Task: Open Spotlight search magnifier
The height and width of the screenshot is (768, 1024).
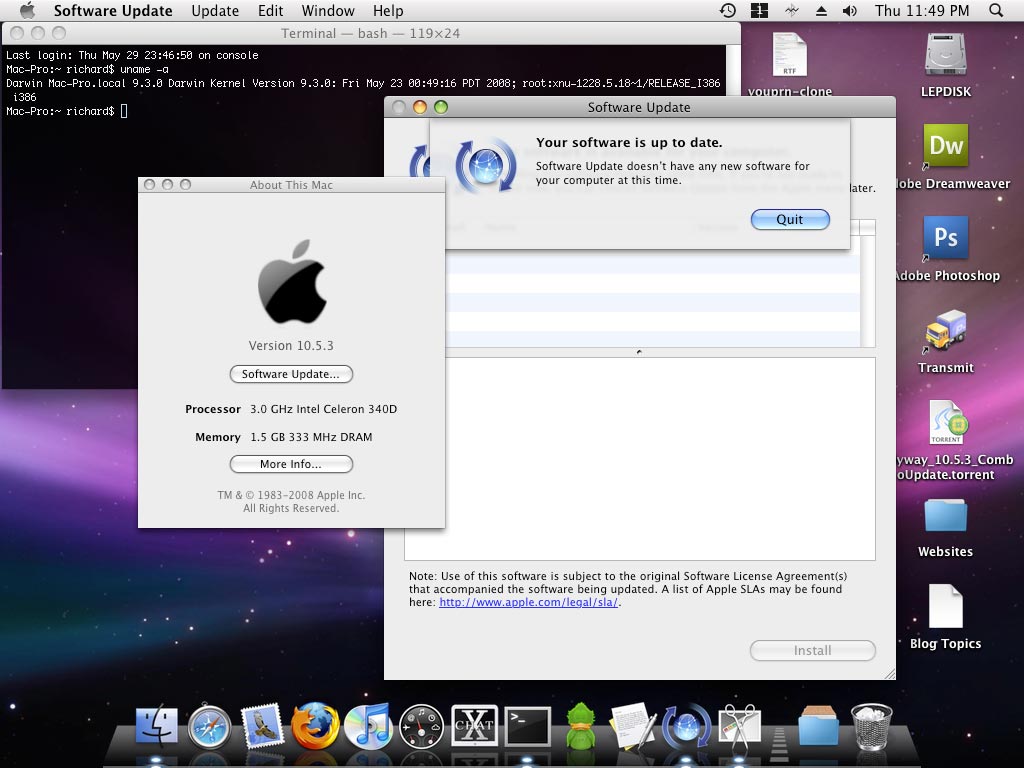Action: click(x=996, y=10)
